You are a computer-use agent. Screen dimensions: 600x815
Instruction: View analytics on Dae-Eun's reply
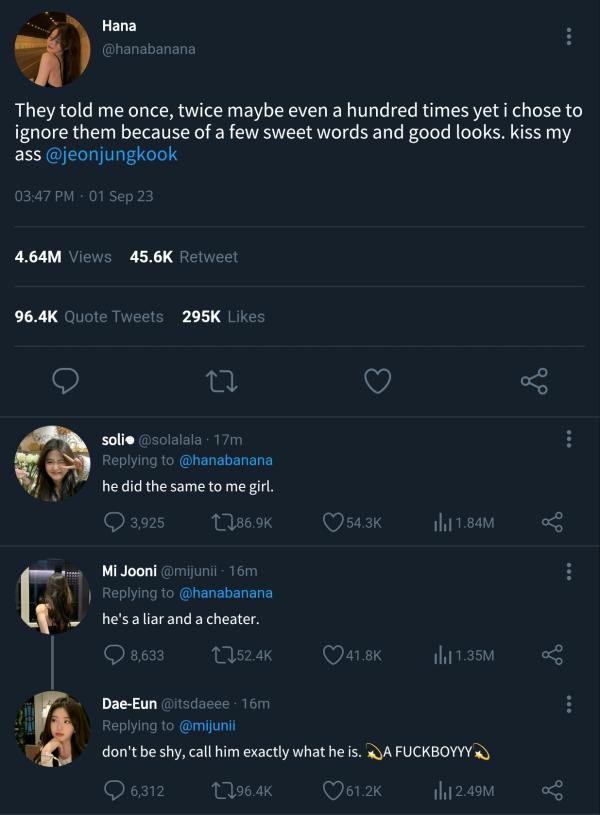(443, 790)
